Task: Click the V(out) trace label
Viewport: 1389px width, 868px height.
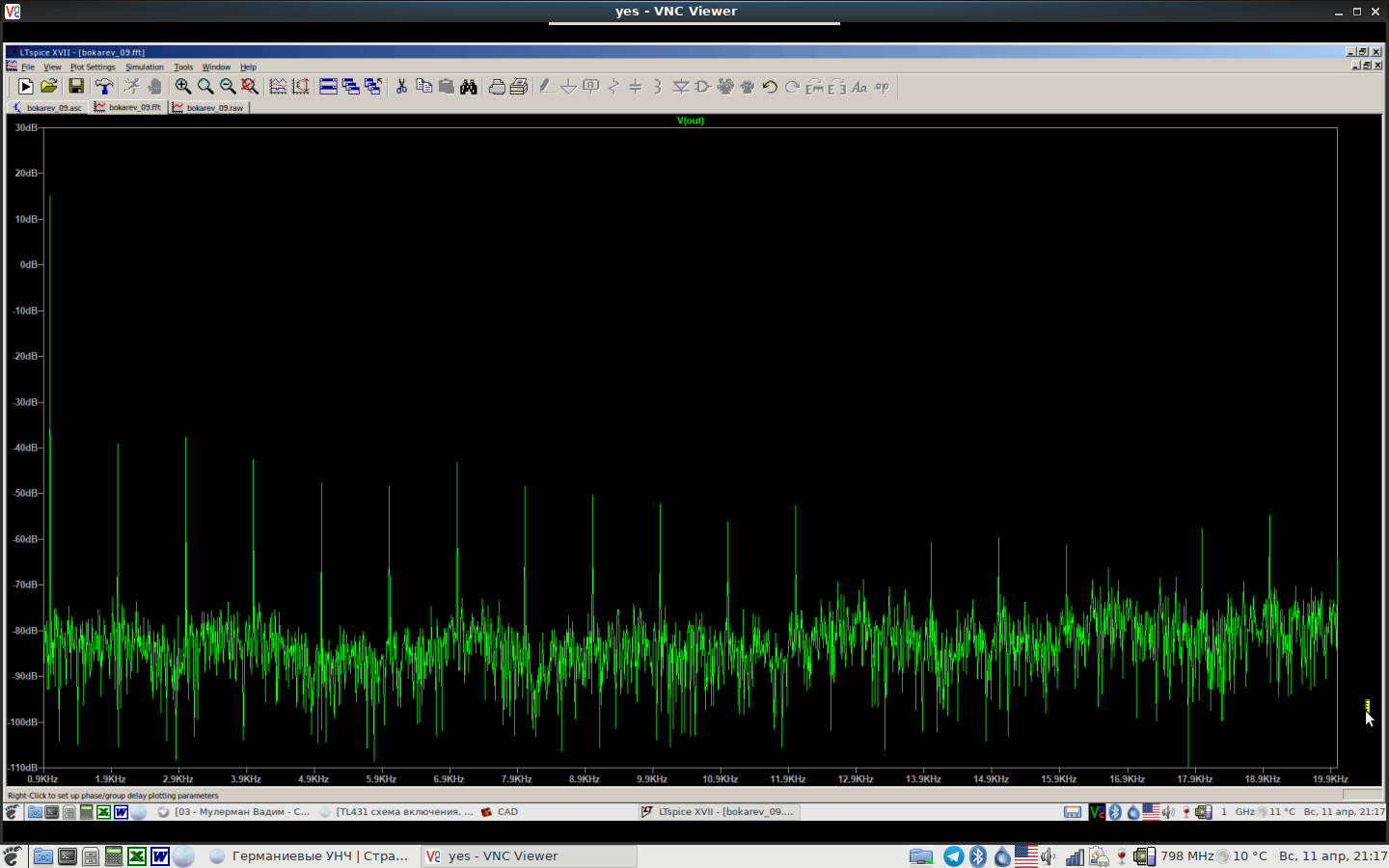Action: (x=691, y=121)
